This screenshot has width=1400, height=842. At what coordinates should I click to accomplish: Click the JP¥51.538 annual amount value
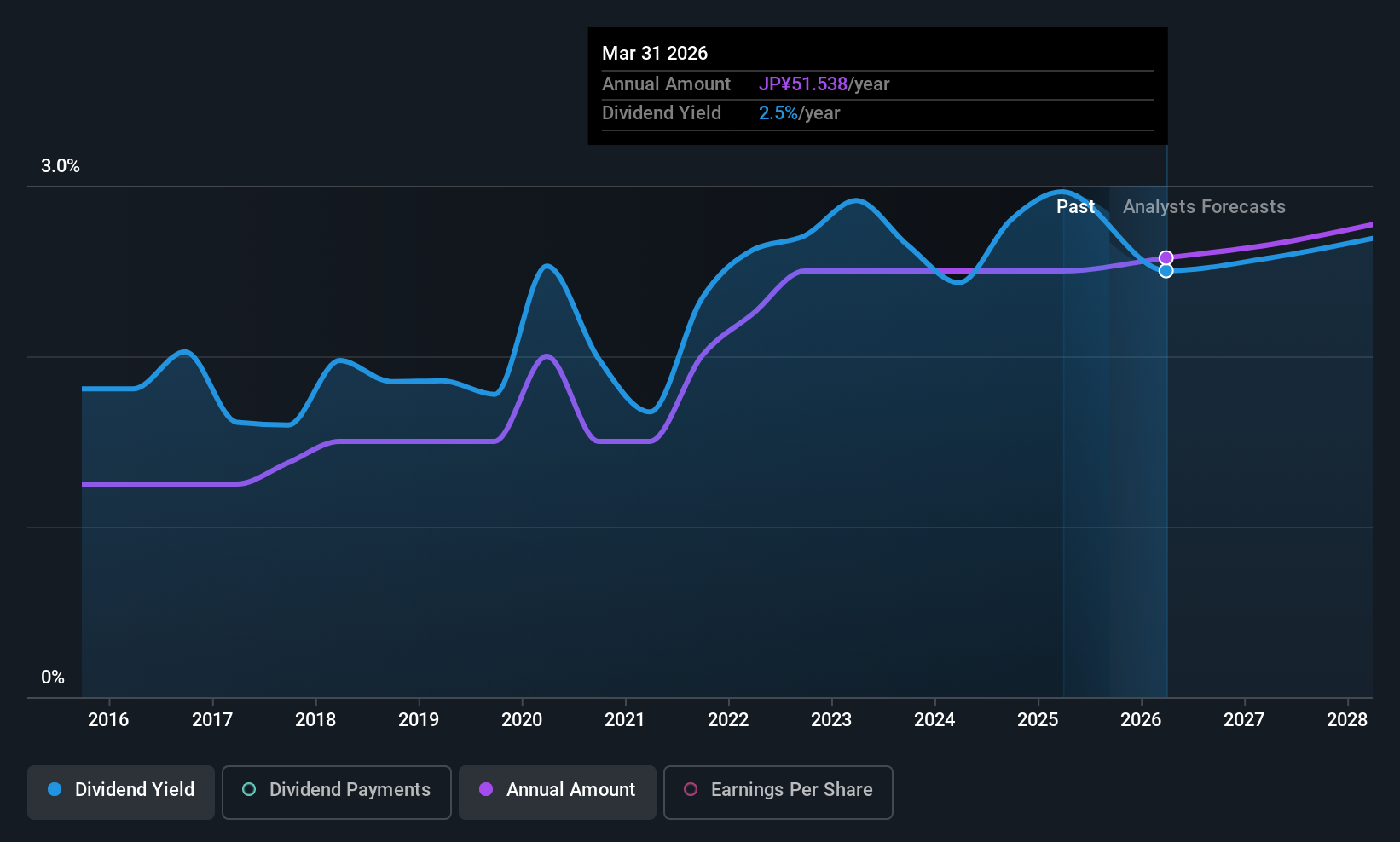click(803, 84)
